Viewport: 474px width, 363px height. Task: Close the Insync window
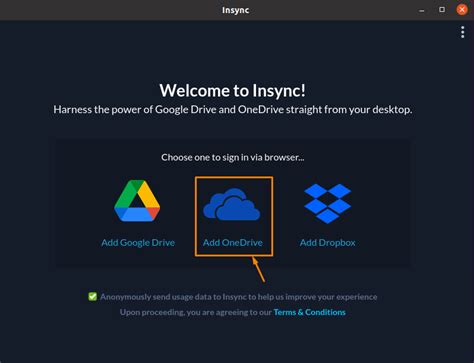(x=462, y=10)
